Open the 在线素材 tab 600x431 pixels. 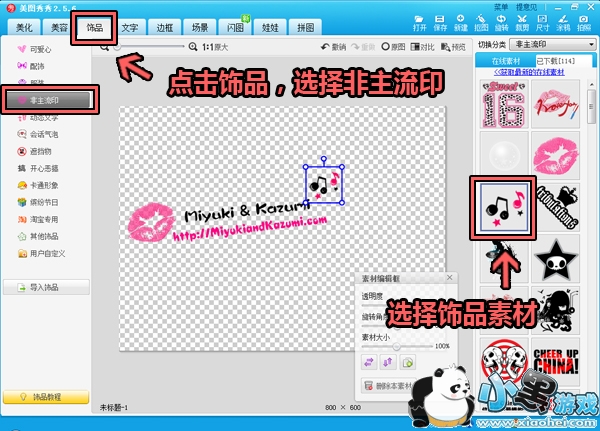point(506,61)
